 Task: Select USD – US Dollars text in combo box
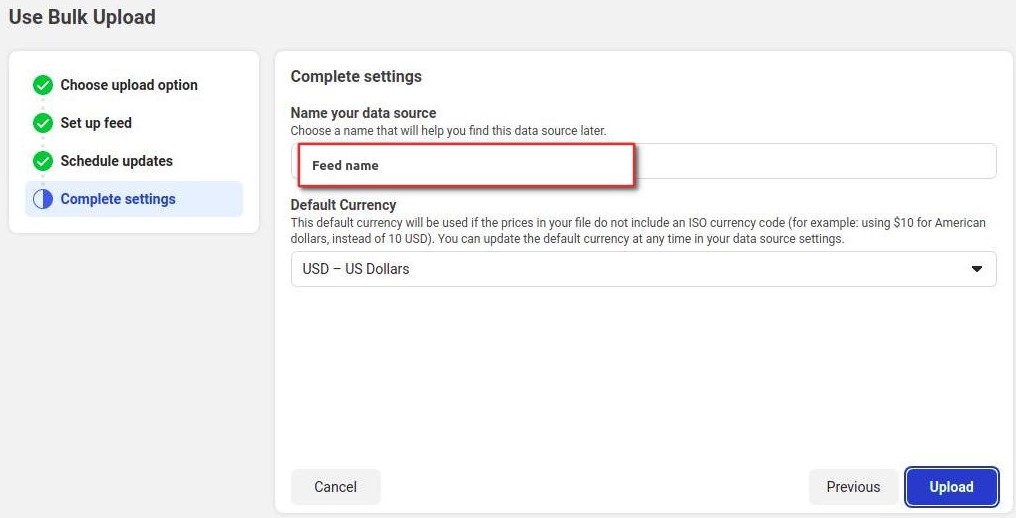coord(356,269)
